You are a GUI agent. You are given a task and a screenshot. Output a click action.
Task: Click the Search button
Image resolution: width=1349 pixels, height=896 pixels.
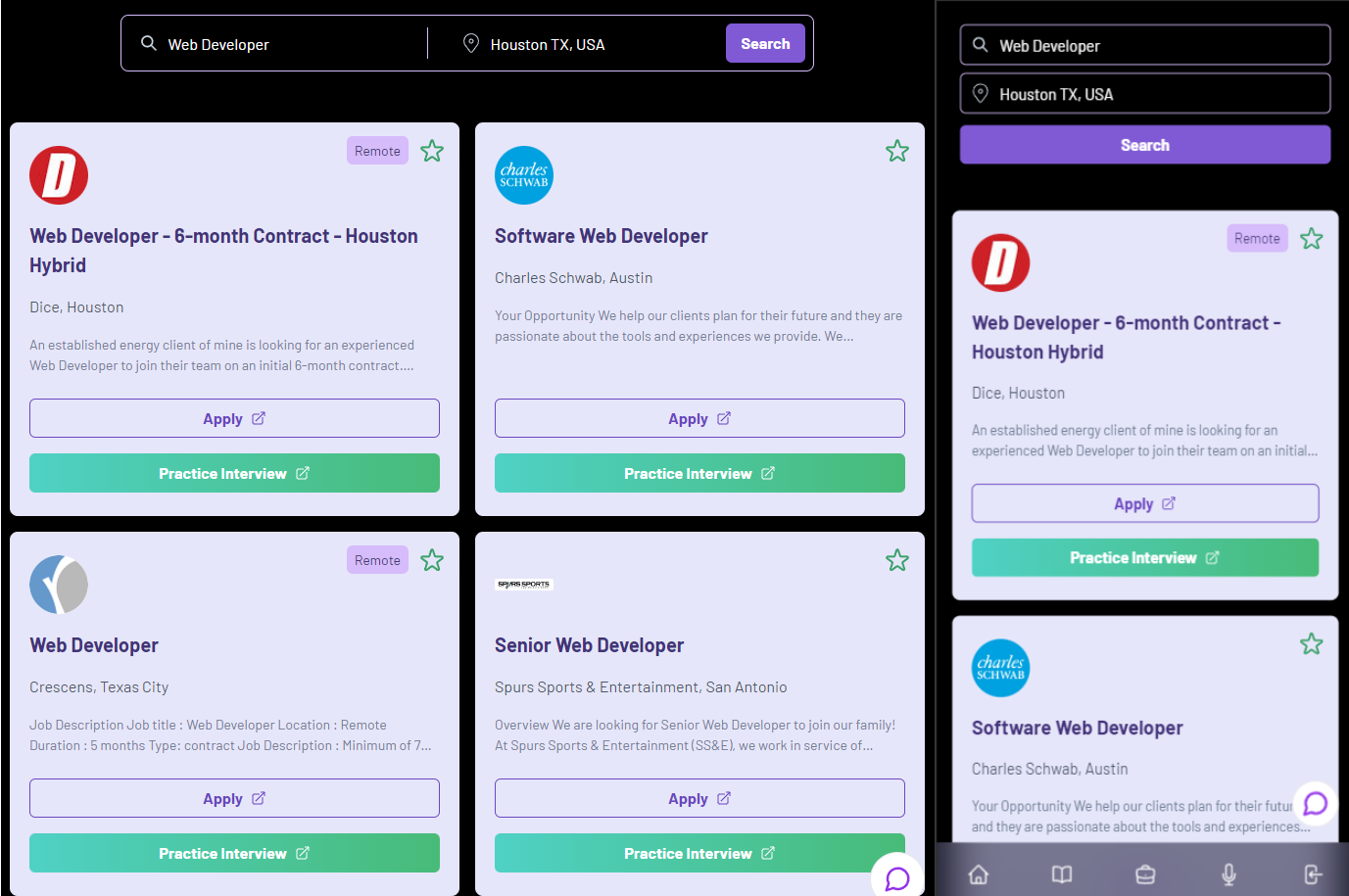(765, 43)
